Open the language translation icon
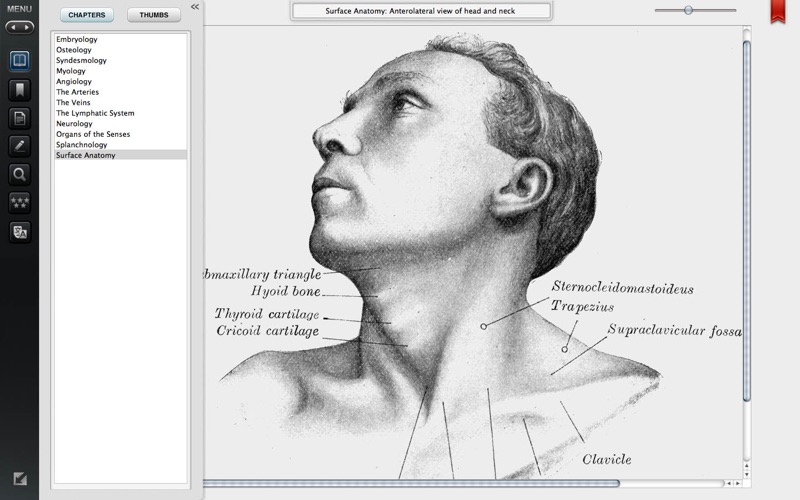 coord(19,232)
